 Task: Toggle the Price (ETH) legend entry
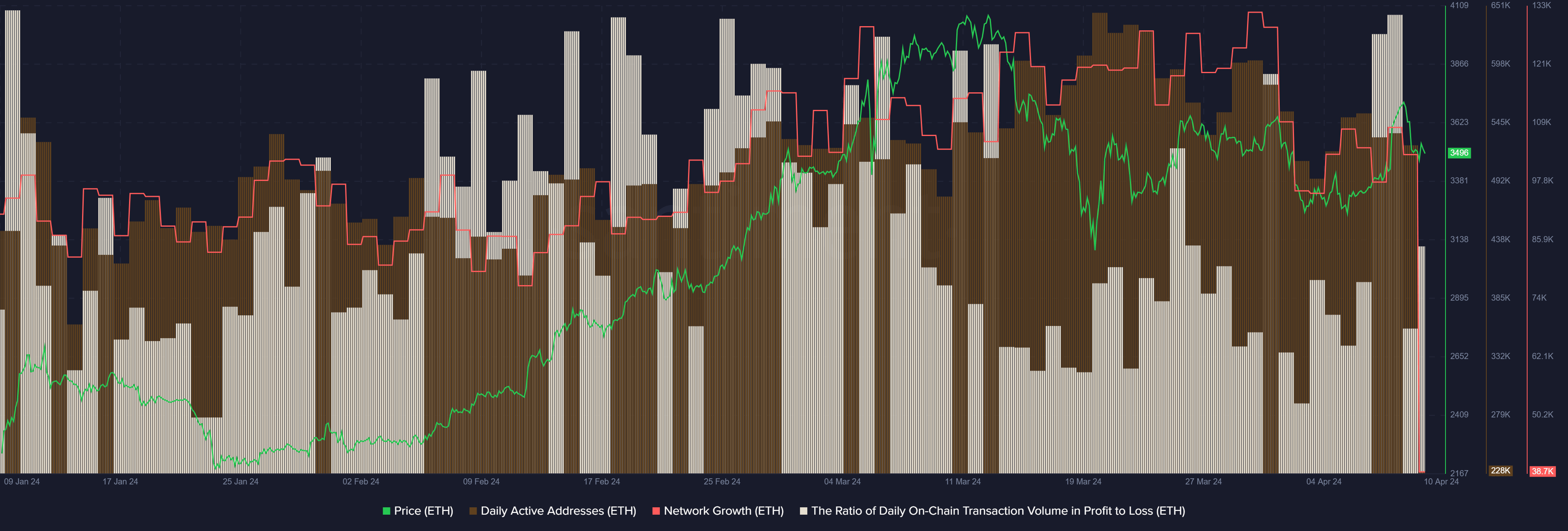pos(418,511)
